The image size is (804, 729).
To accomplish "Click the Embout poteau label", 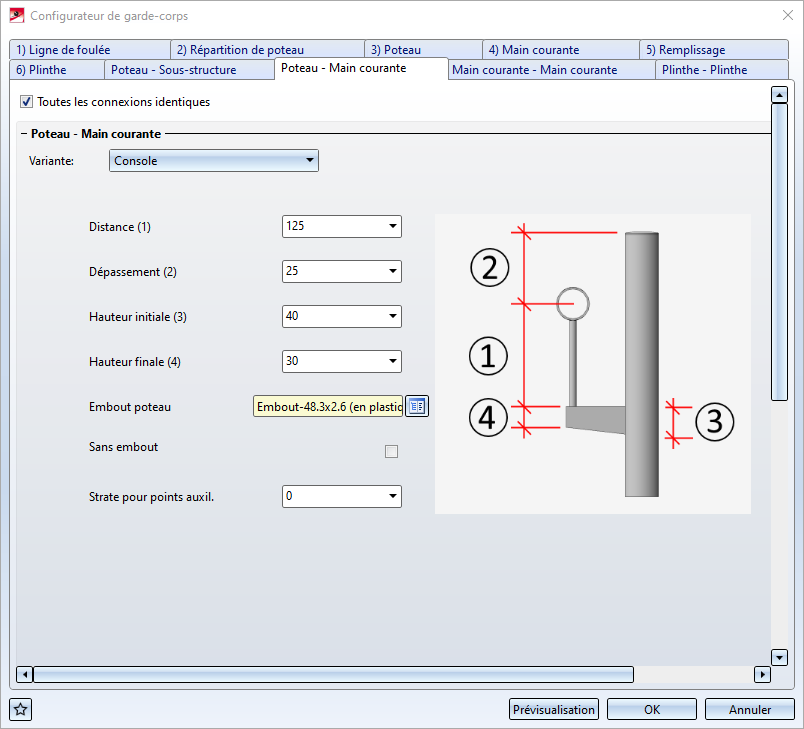I will point(130,407).
